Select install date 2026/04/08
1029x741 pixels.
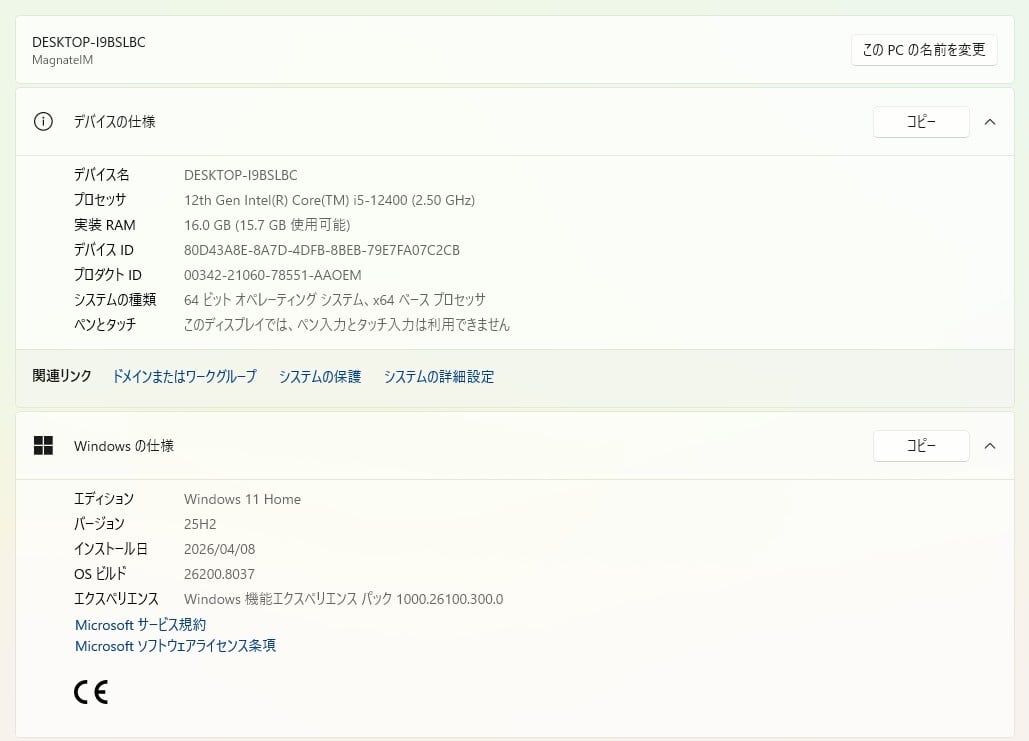[219, 549]
